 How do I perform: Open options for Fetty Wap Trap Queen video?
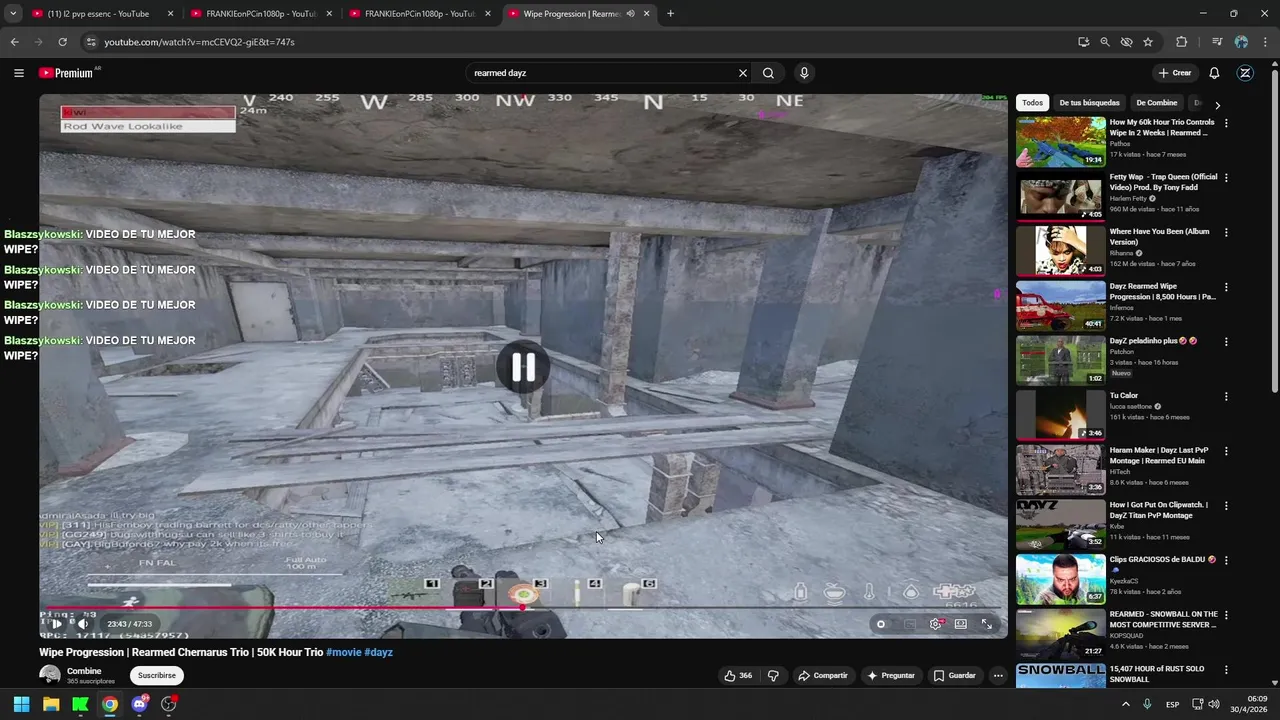[x=1226, y=178]
